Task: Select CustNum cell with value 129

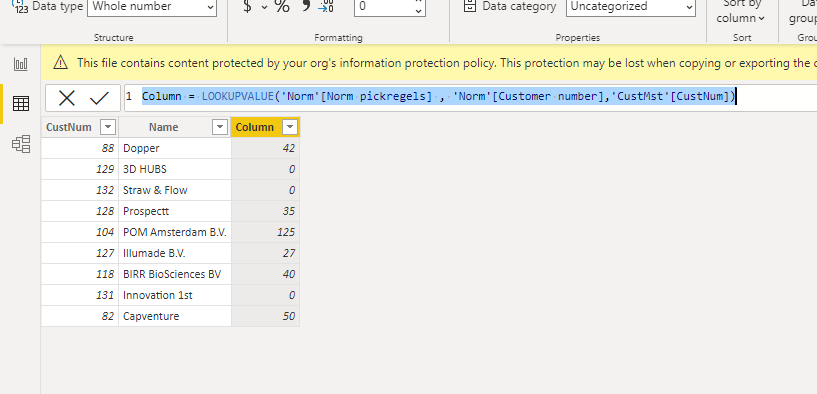Action: [x=80, y=169]
